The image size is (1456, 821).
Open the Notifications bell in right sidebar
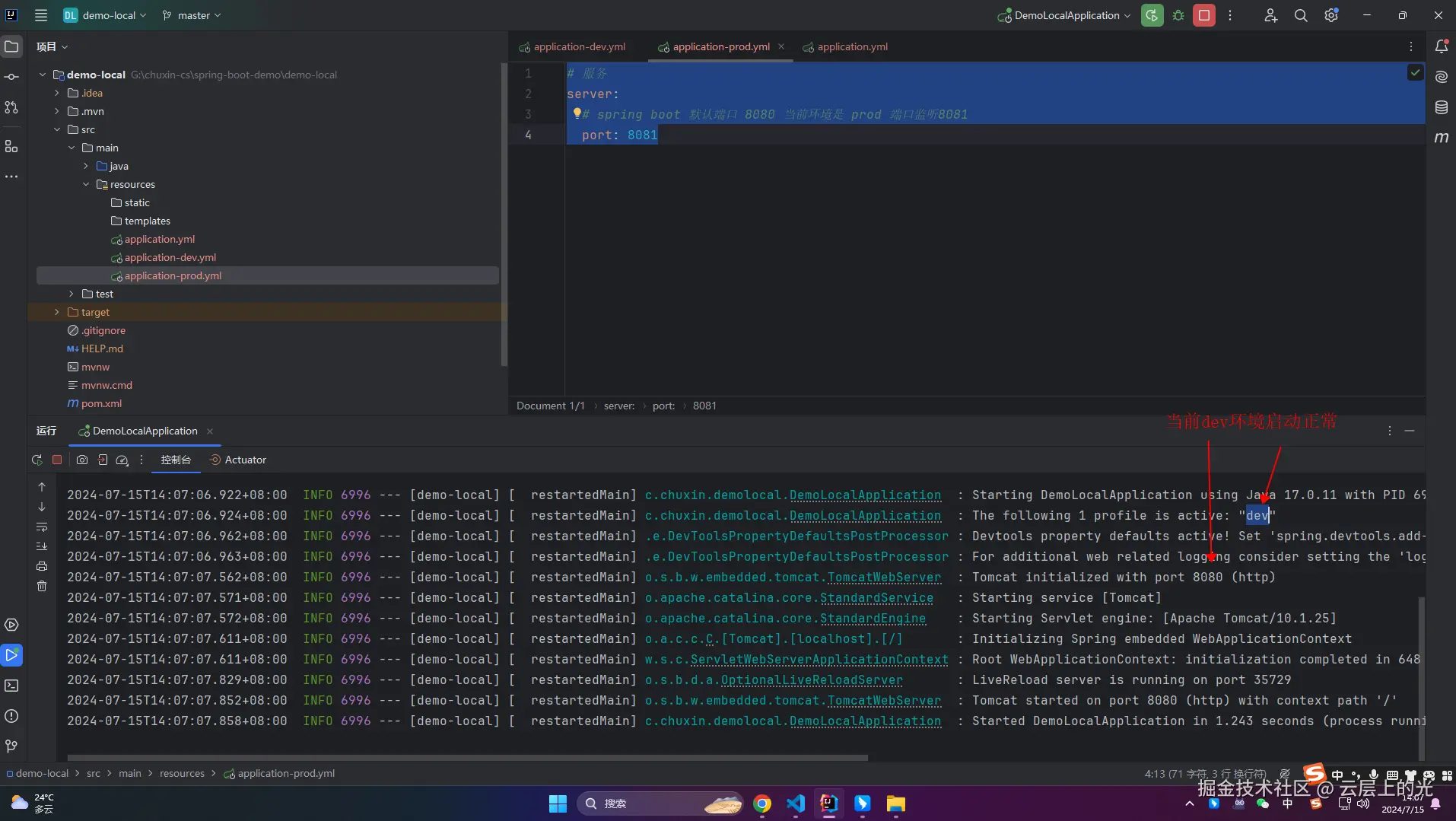click(1442, 46)
